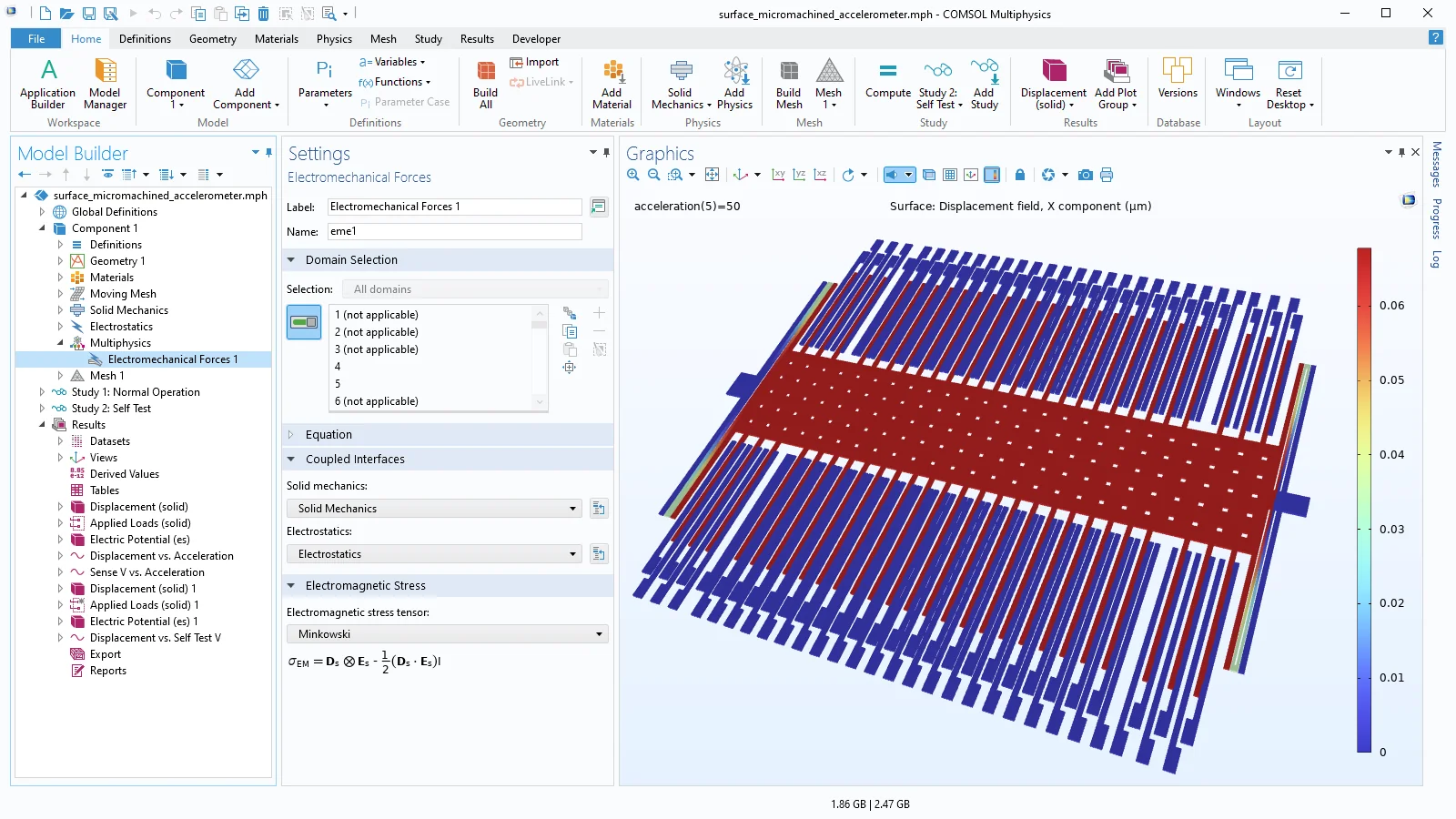Viewport: 1456px width, 819px height.
Task: Toggle the active selection switch button
Action: pyautogui.click(x=304, y=322)
